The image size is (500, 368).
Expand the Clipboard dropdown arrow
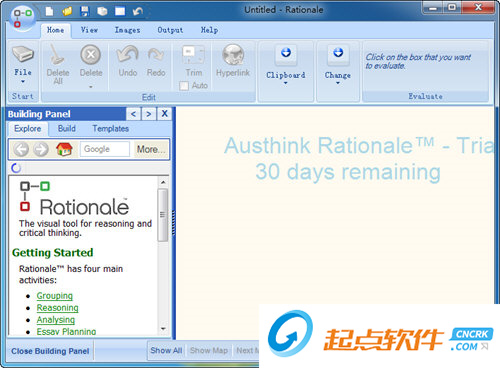coord(286,83)
